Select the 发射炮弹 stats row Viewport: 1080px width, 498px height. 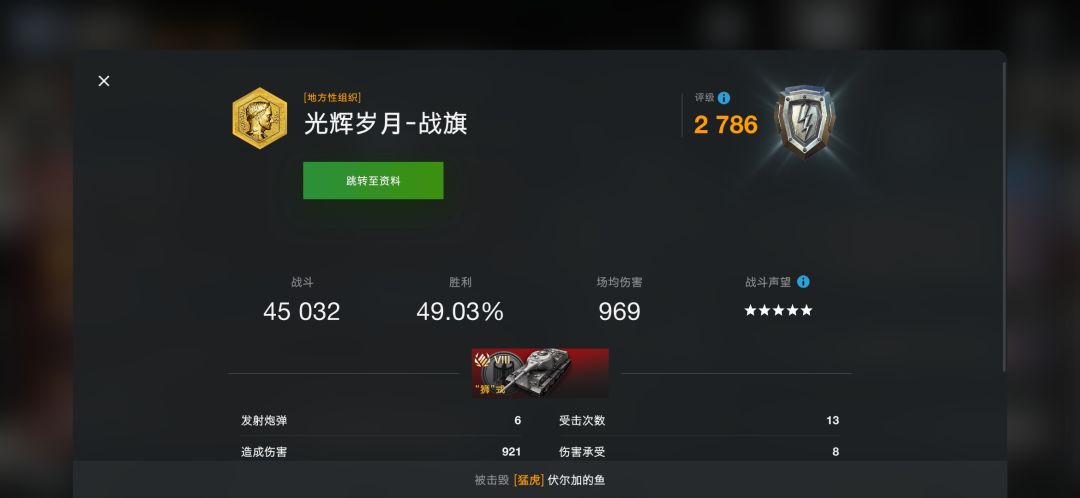click(x=381, y=420)
